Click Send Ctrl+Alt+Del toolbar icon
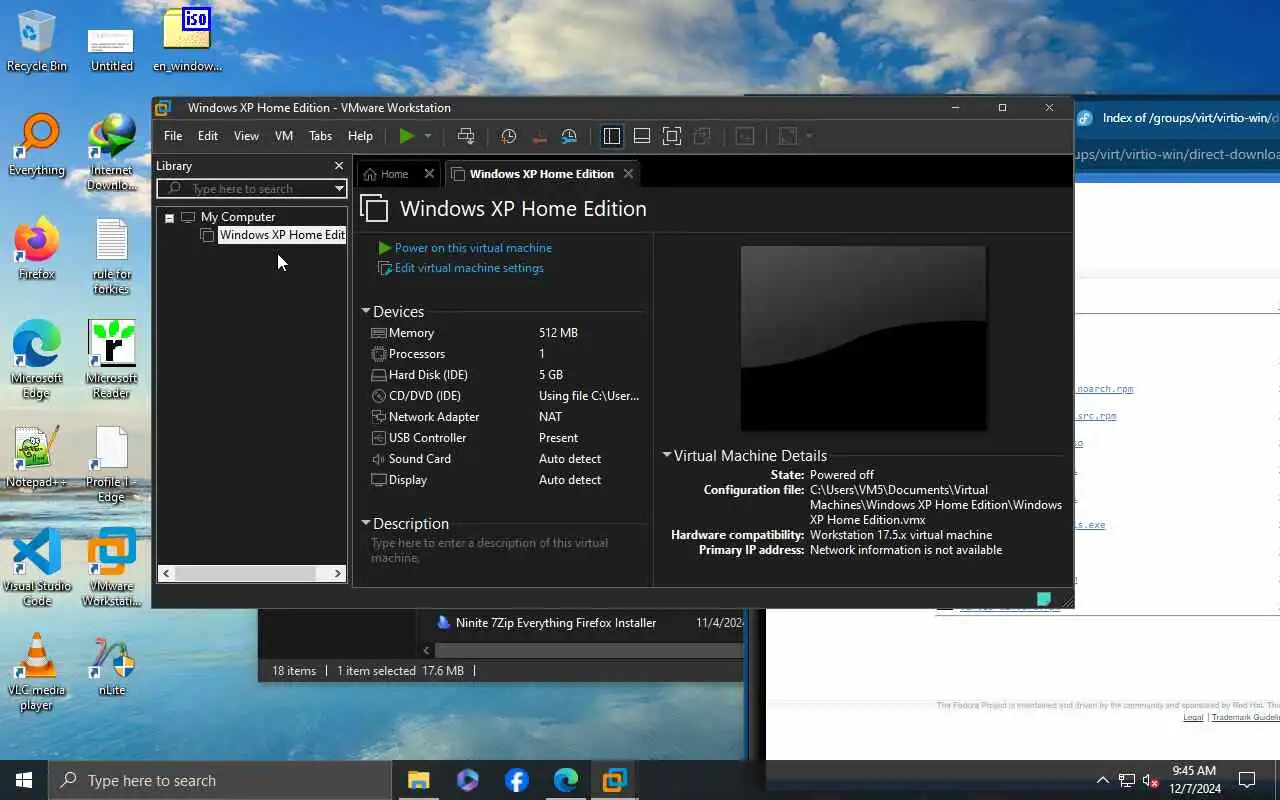 (466, 136)
